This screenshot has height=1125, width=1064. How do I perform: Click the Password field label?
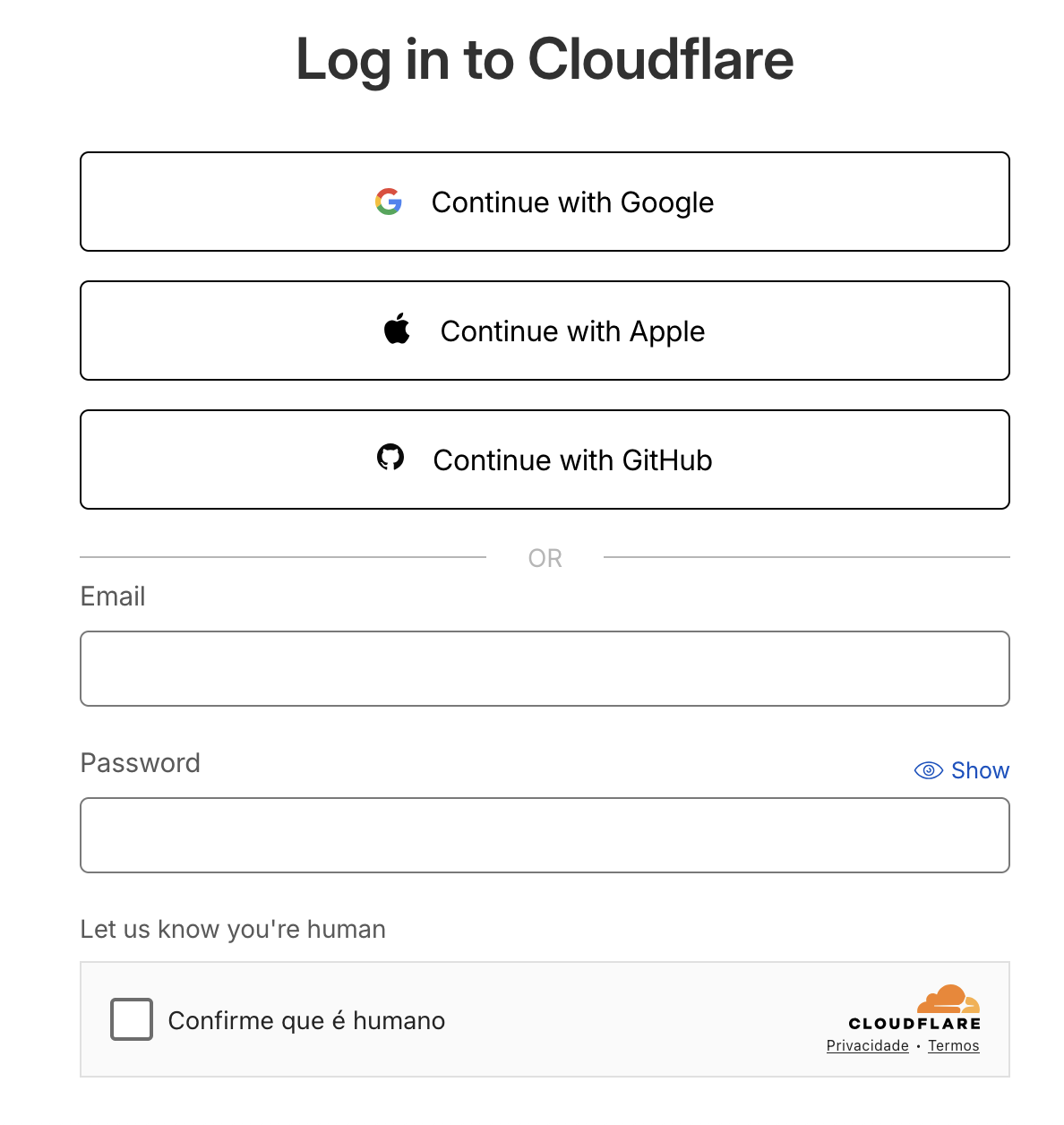click(140, 763)
